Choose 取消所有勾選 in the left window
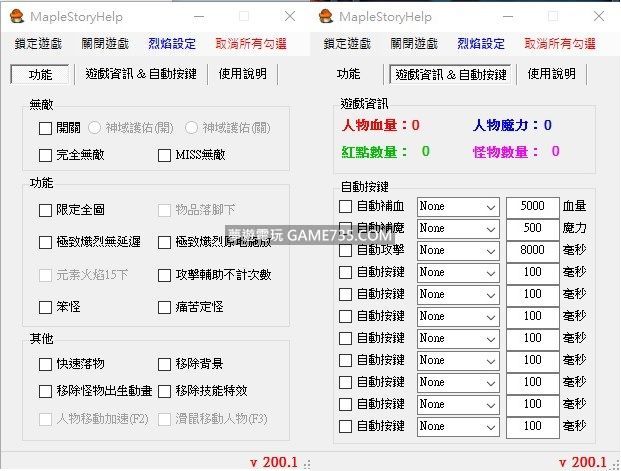 [251, 44]
